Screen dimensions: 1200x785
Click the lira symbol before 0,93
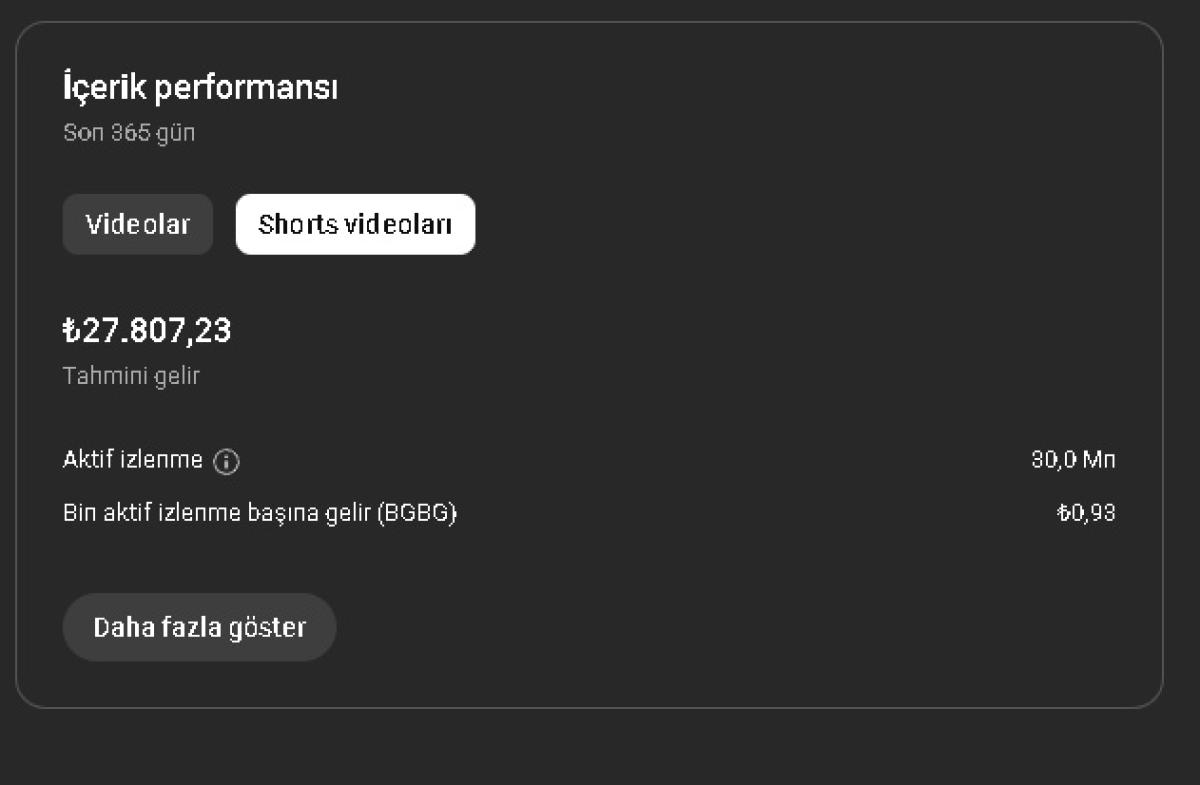(x=1064, y=514)
